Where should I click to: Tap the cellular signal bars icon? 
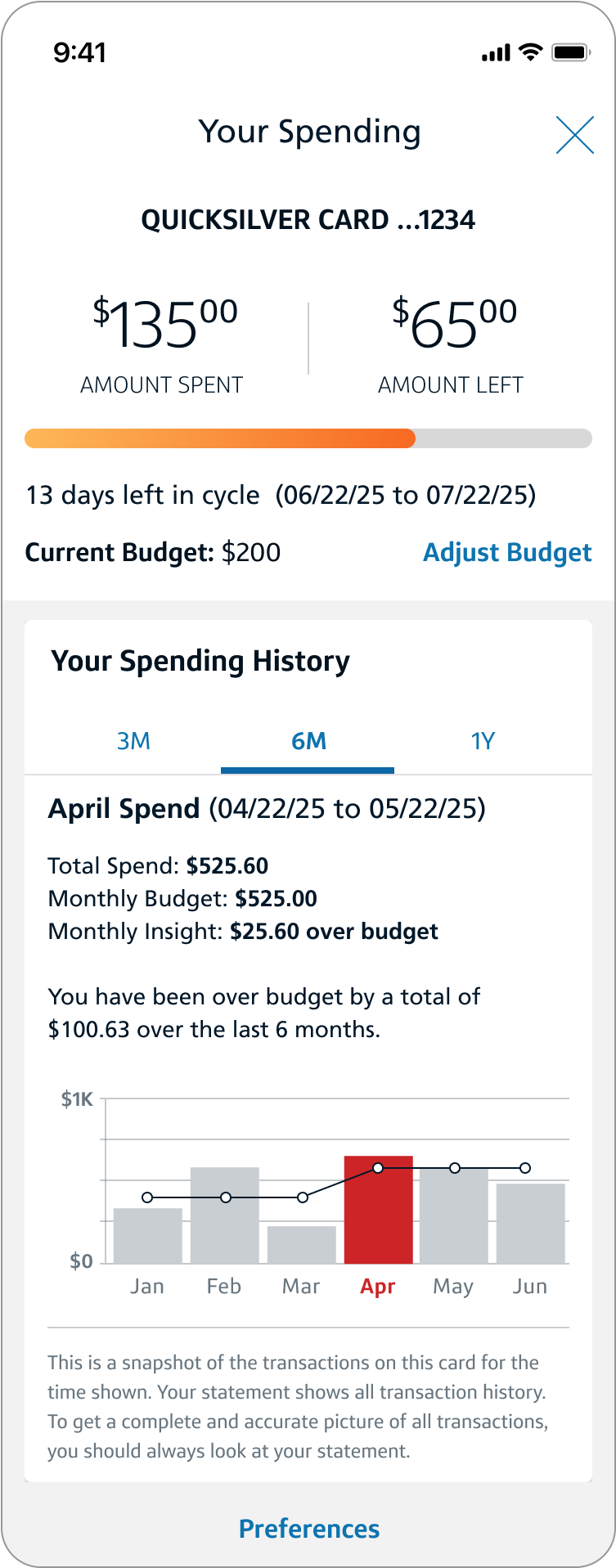[496, 54]
